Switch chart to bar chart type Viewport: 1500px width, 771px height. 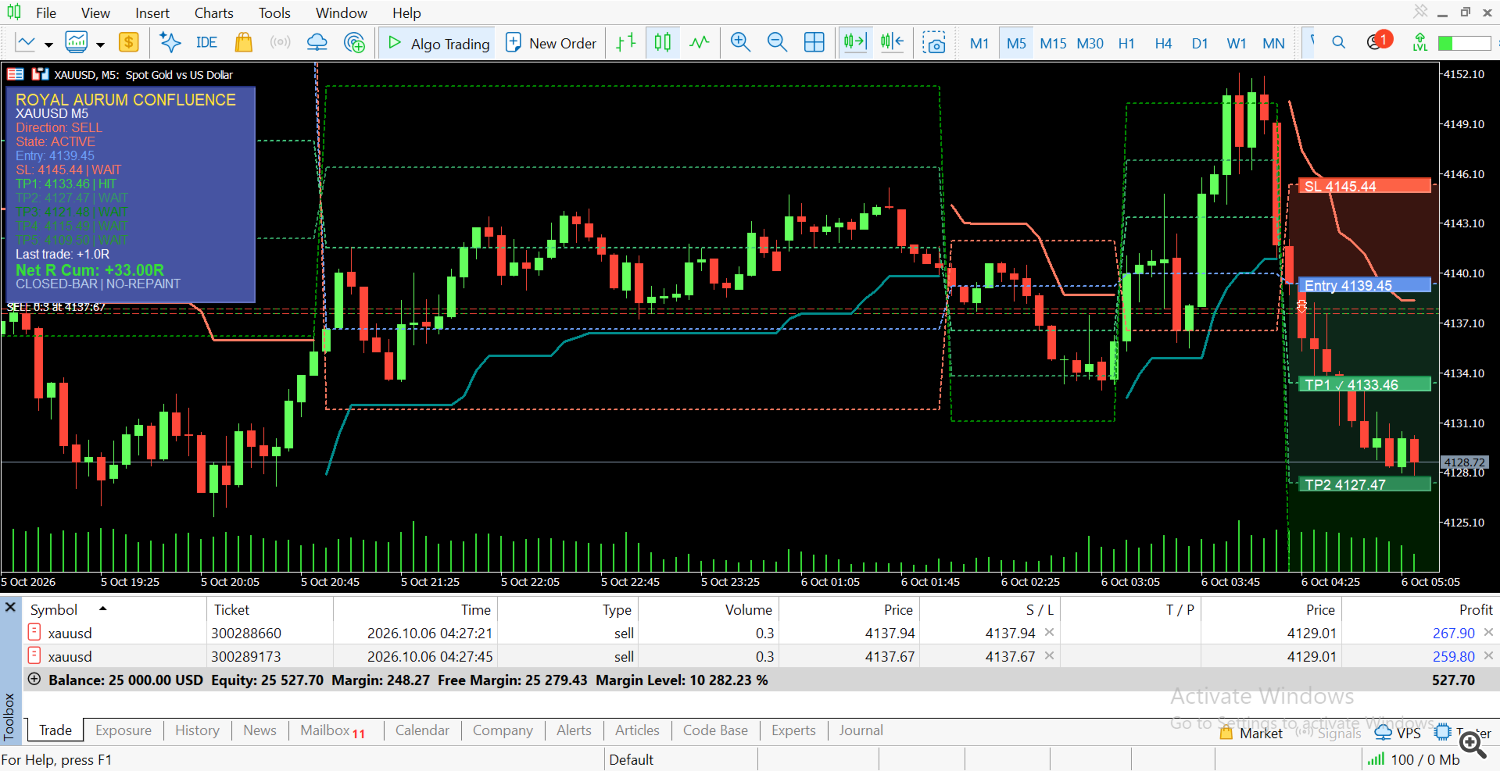(626, 42)
